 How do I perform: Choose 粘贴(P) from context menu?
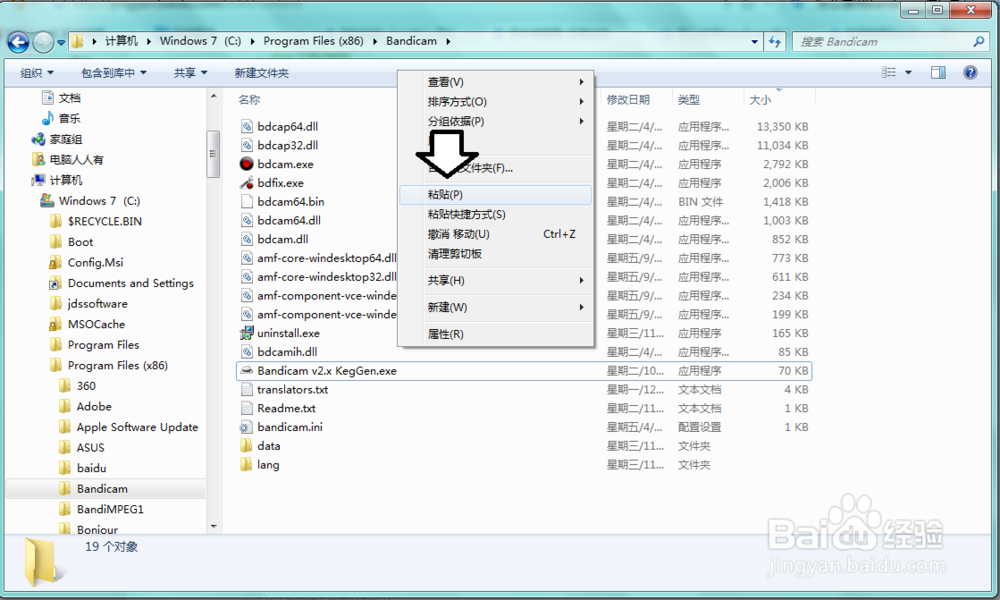pos(496,194)
